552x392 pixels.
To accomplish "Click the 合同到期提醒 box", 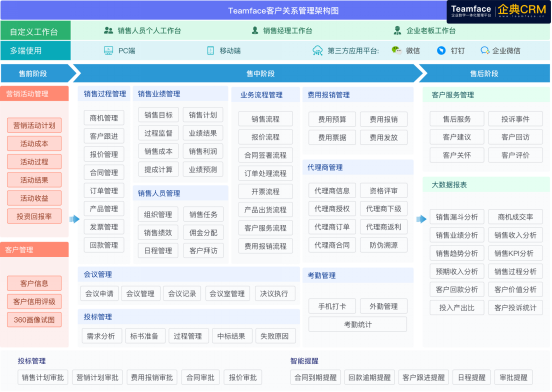I will (315, 378).
